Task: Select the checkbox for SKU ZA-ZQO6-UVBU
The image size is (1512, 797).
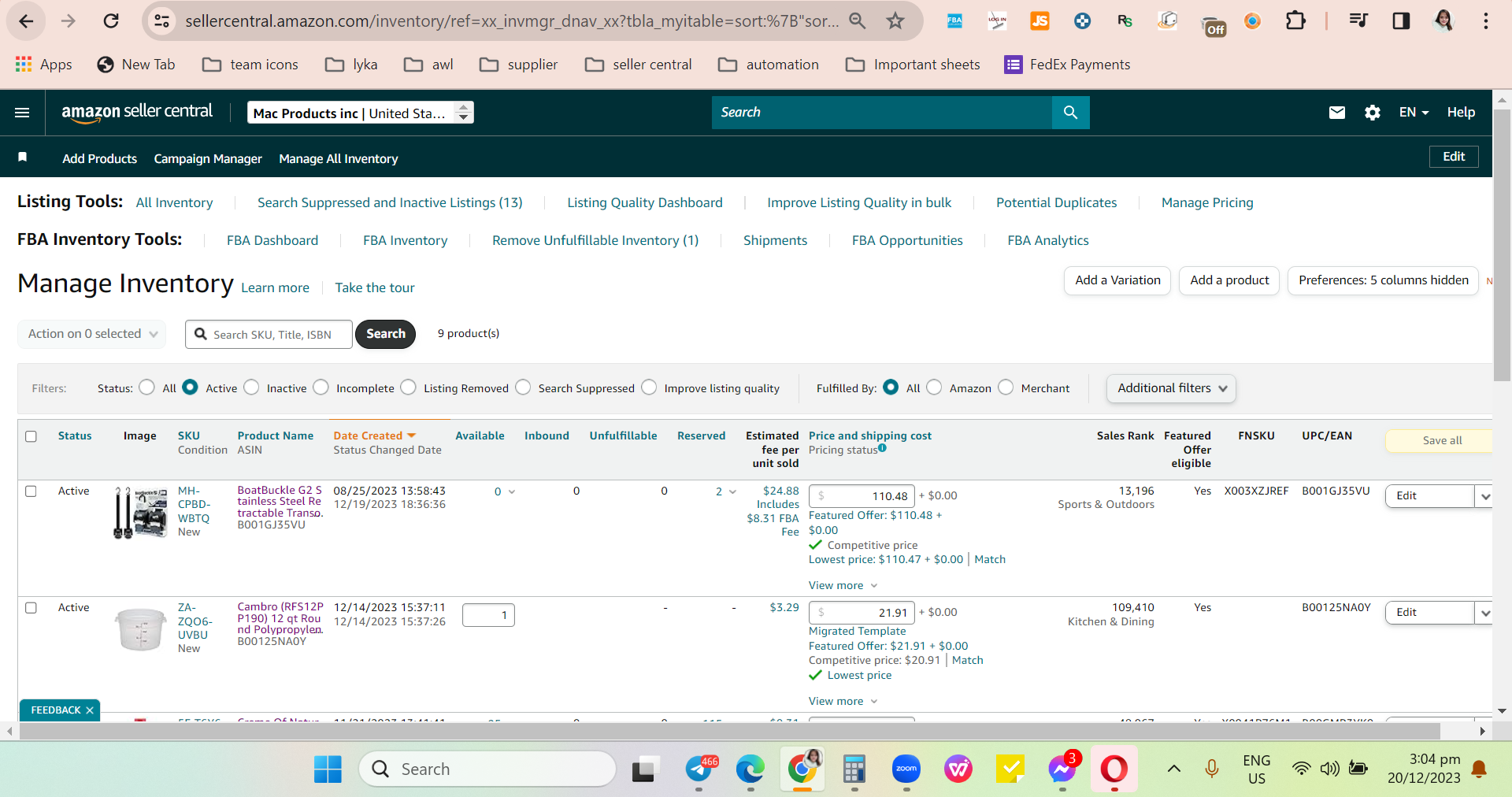Action: pos(31,608)
